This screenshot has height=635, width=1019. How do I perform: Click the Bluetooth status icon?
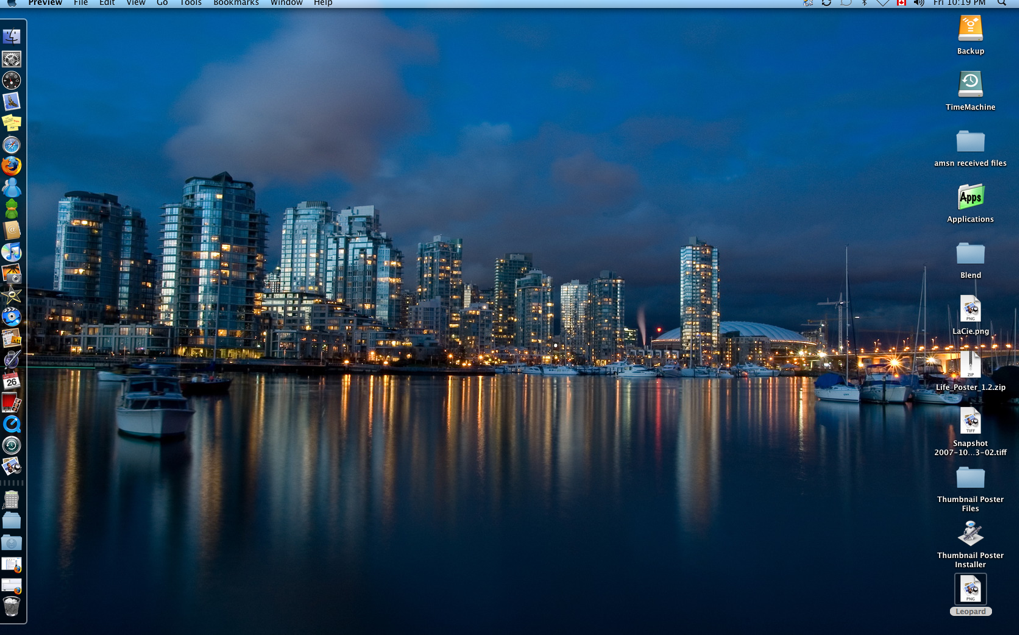pyautogui.click(x=864, y=3)
